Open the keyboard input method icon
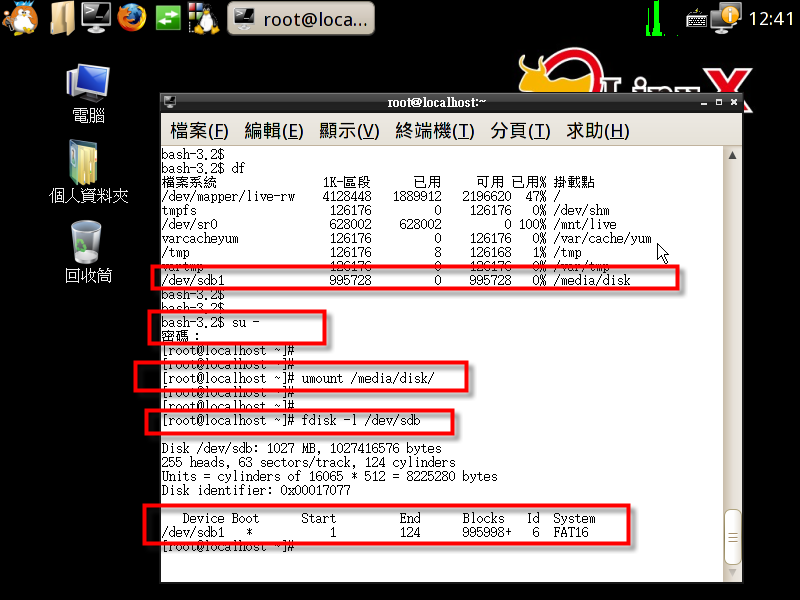 697,18
